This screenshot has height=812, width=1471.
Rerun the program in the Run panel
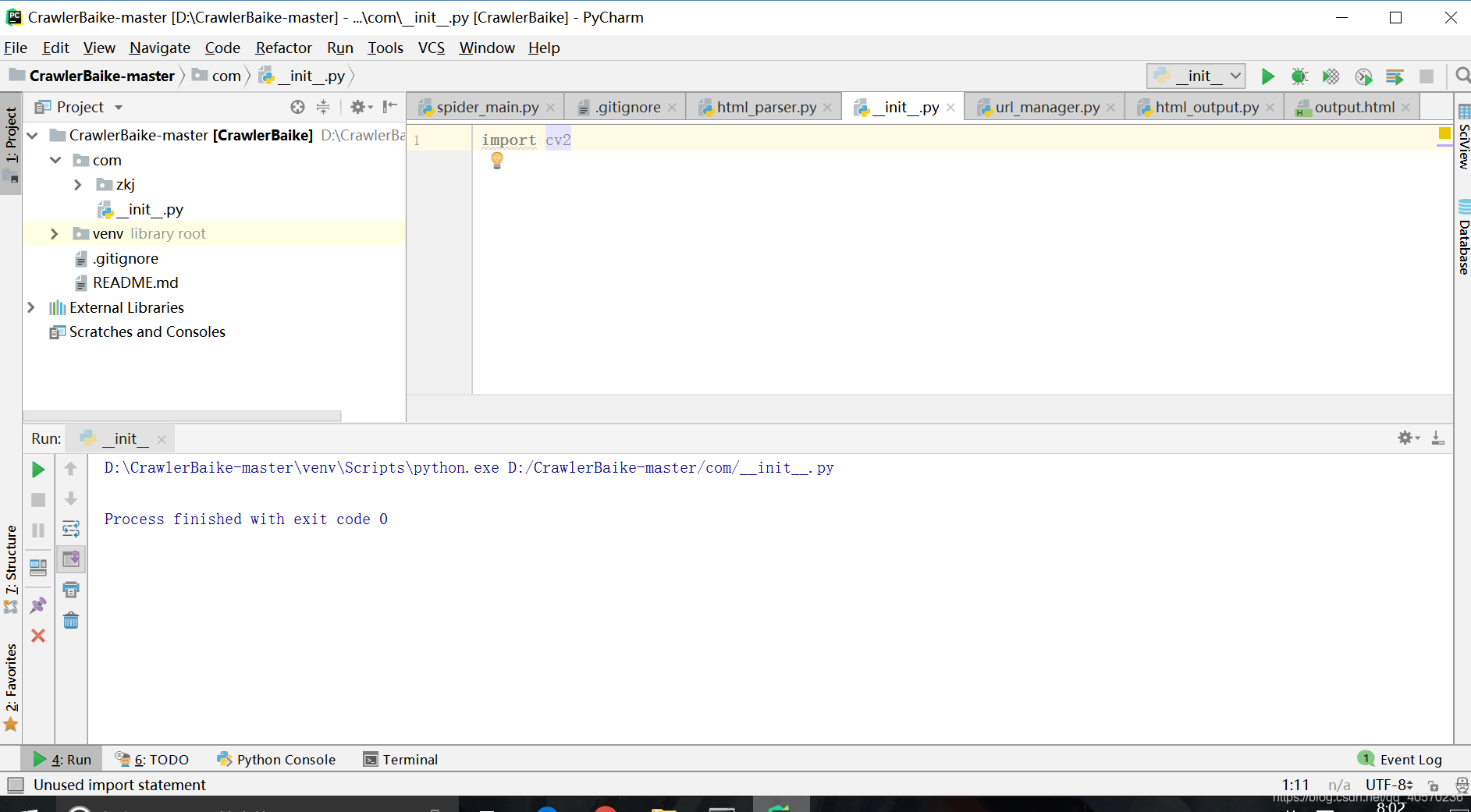tap(37, 469)
